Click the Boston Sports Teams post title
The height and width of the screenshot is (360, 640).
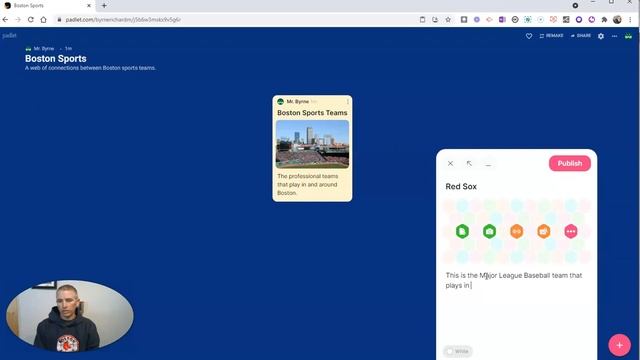pos(312,113)
